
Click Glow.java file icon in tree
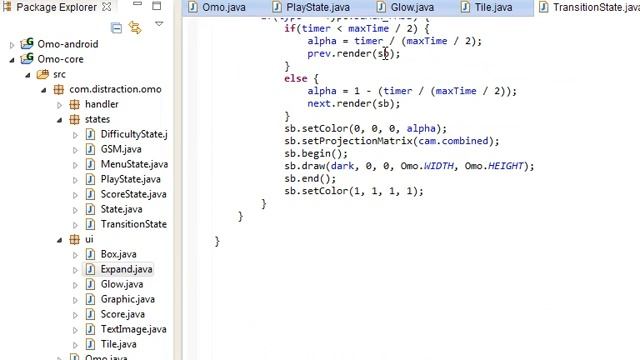[90, 284]
